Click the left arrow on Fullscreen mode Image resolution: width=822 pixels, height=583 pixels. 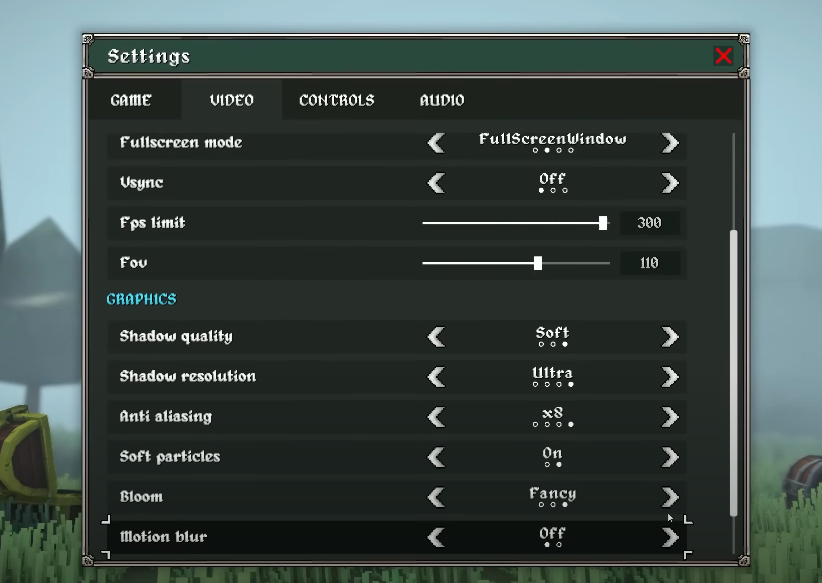tap(436, 142)
